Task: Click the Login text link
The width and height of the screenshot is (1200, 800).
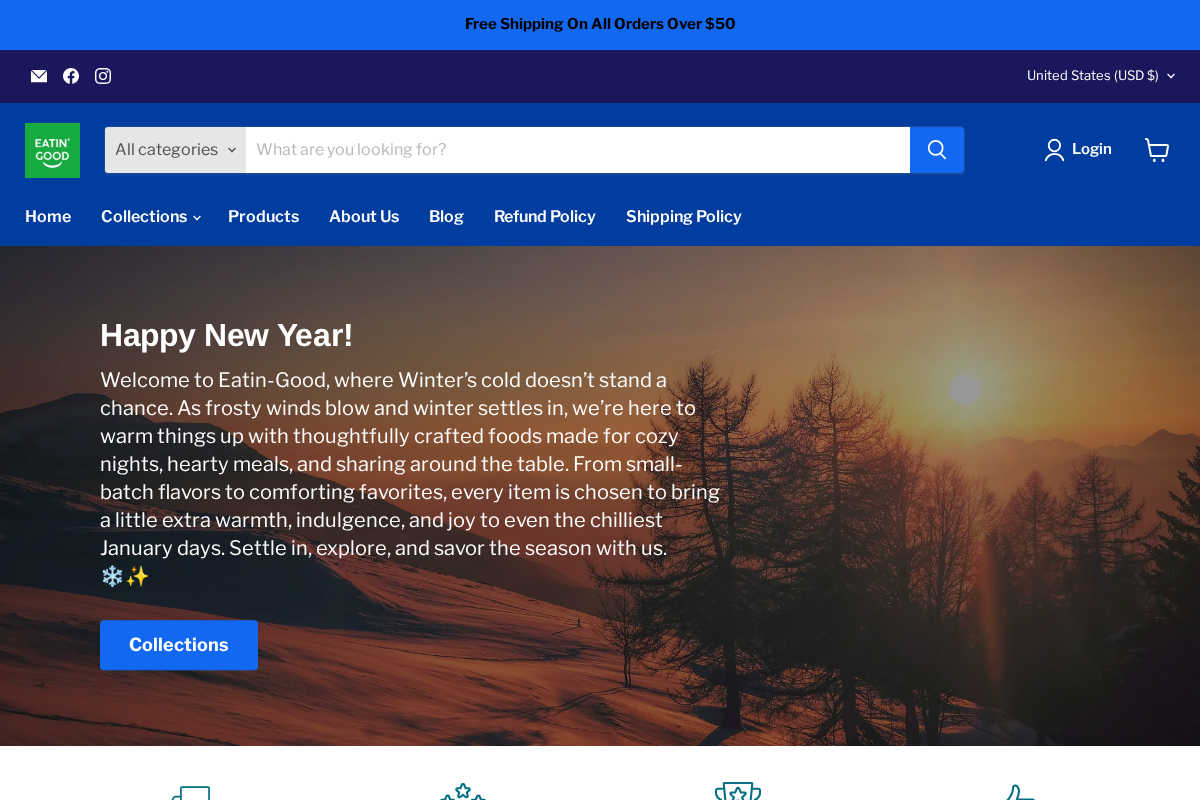Action: coord(1092,149)
